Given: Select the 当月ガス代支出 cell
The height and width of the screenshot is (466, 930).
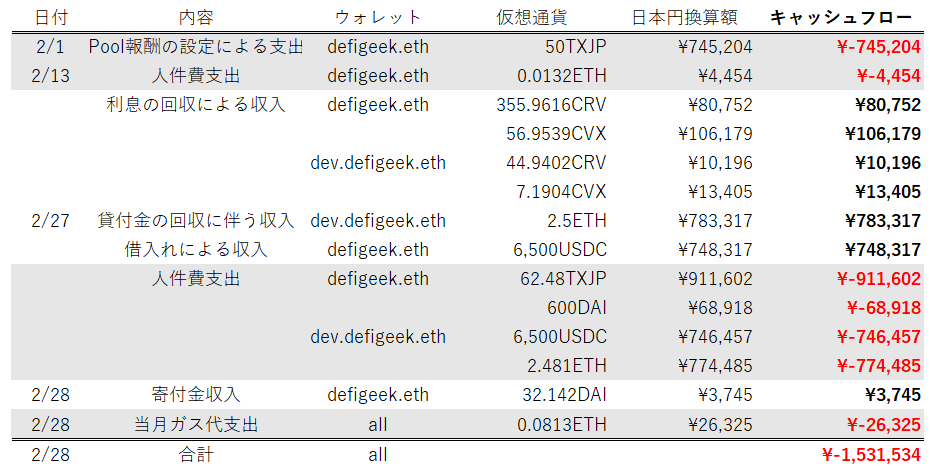Looking at the screenshot, I should 196,425.
